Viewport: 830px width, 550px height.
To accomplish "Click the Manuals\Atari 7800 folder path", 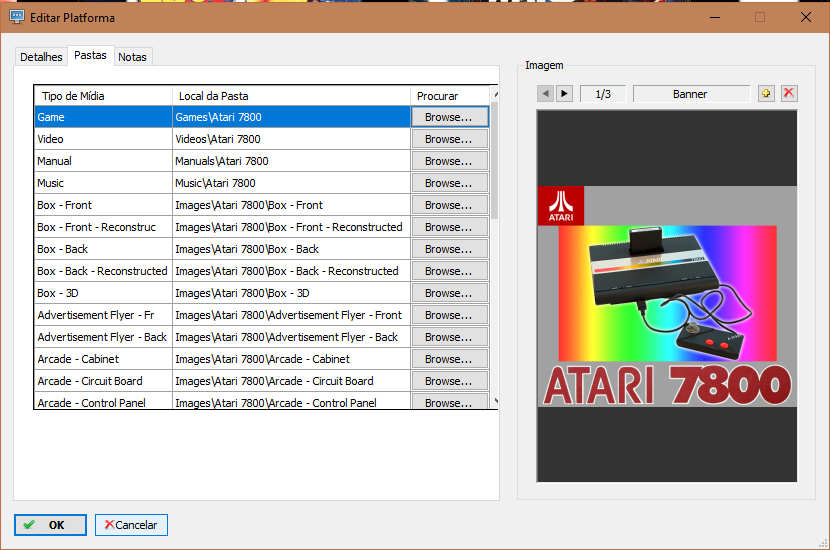I will [x=292, y=161].
